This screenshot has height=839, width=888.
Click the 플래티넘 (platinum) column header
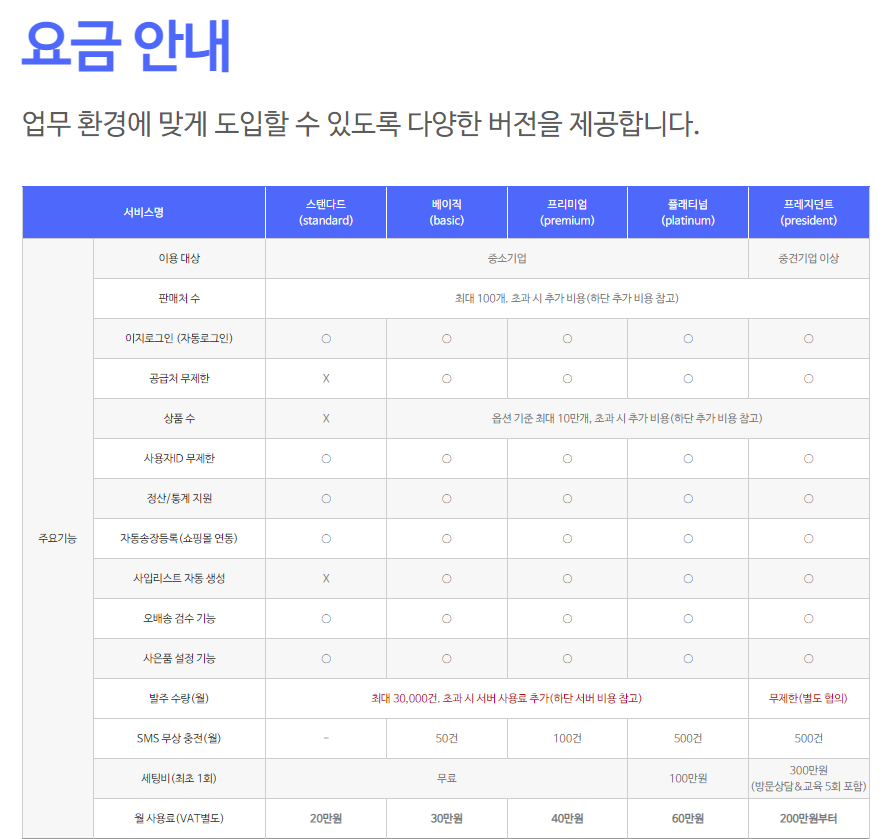coord(688,212)
